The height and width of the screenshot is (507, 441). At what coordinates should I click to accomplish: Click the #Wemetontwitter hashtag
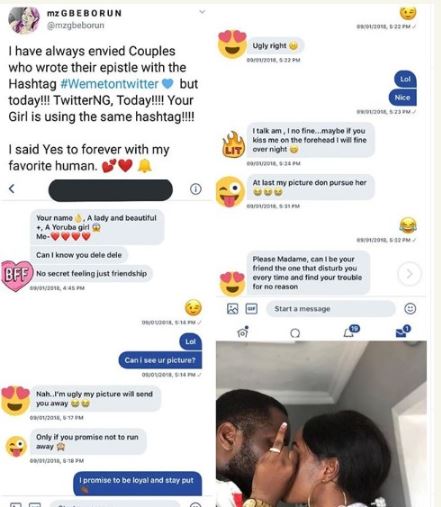coord(109,84)
